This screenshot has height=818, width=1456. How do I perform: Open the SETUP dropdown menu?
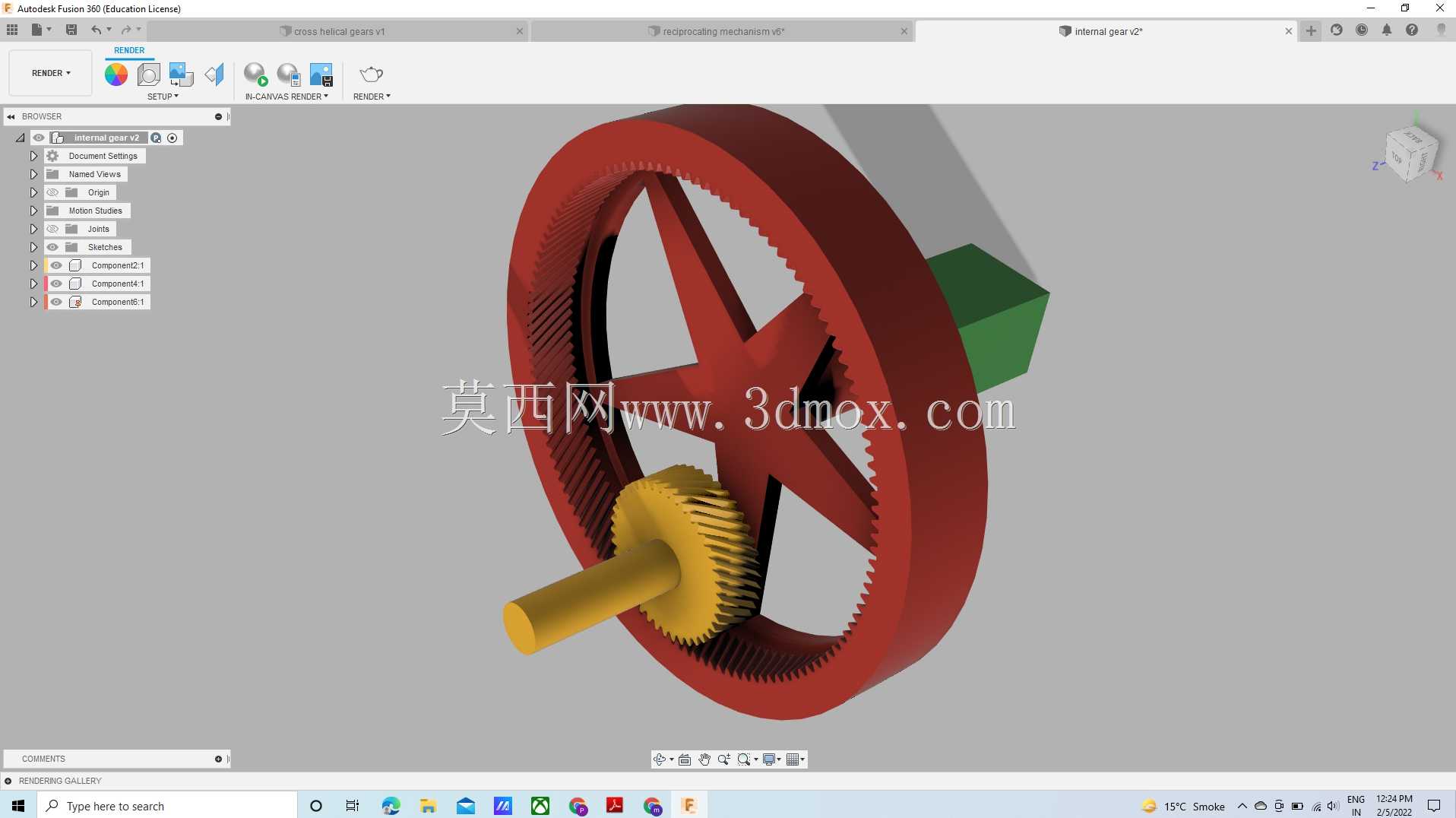pos(163,97)
